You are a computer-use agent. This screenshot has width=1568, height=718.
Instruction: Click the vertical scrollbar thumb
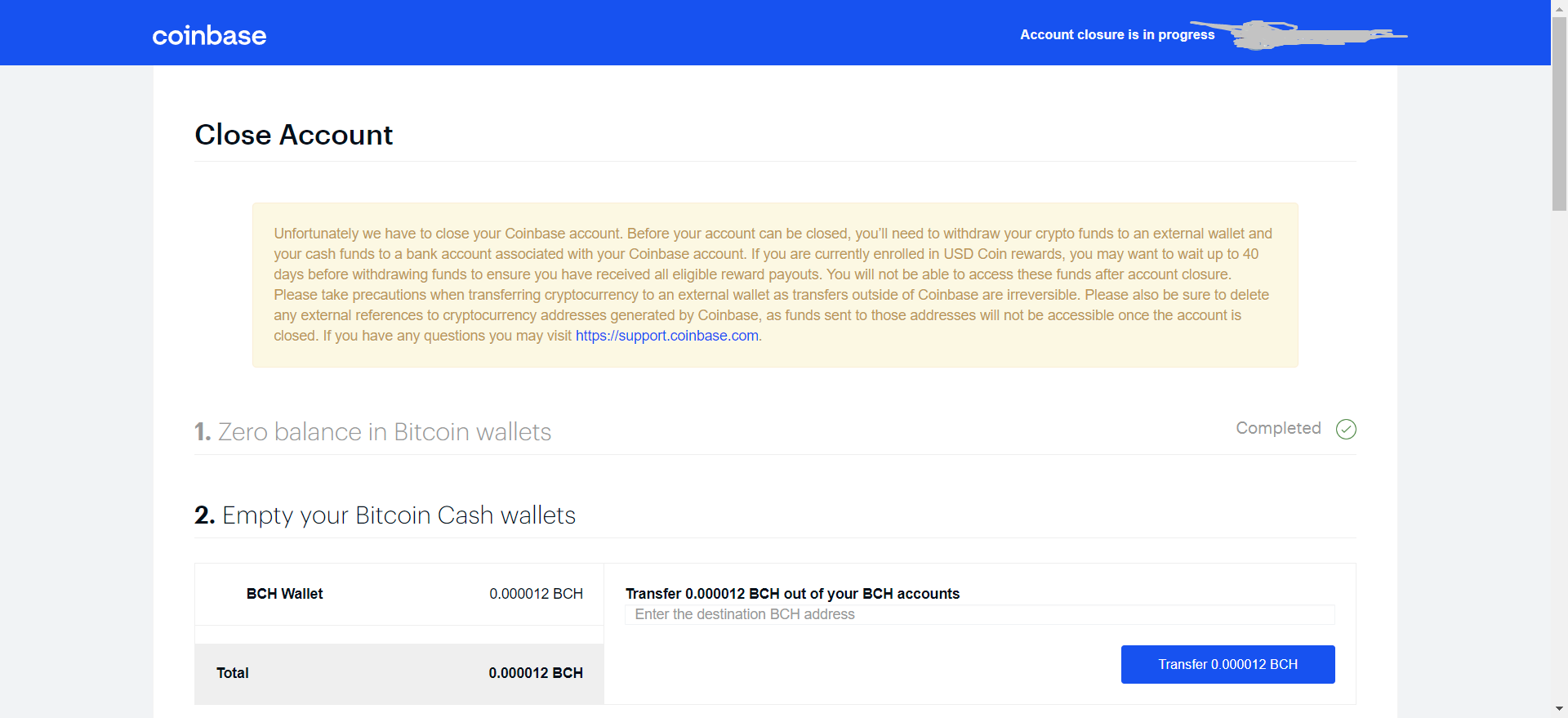[x=1559, y=114]
